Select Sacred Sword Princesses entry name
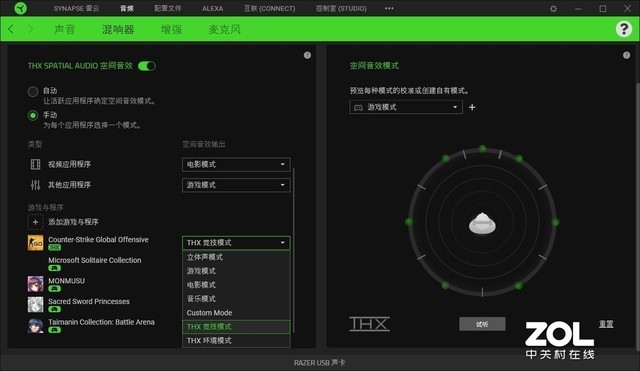 click(x=89, y=301)
